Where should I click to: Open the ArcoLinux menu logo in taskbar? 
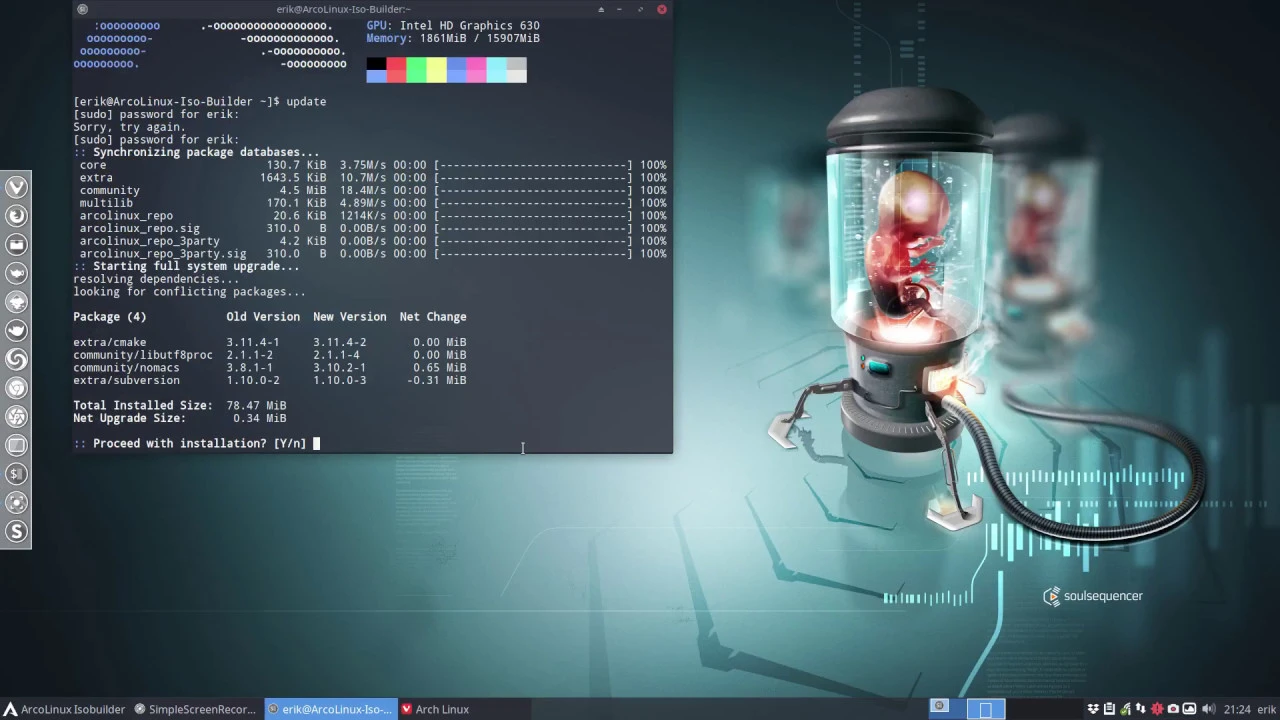pyautogui.click(x=10, y=709)
